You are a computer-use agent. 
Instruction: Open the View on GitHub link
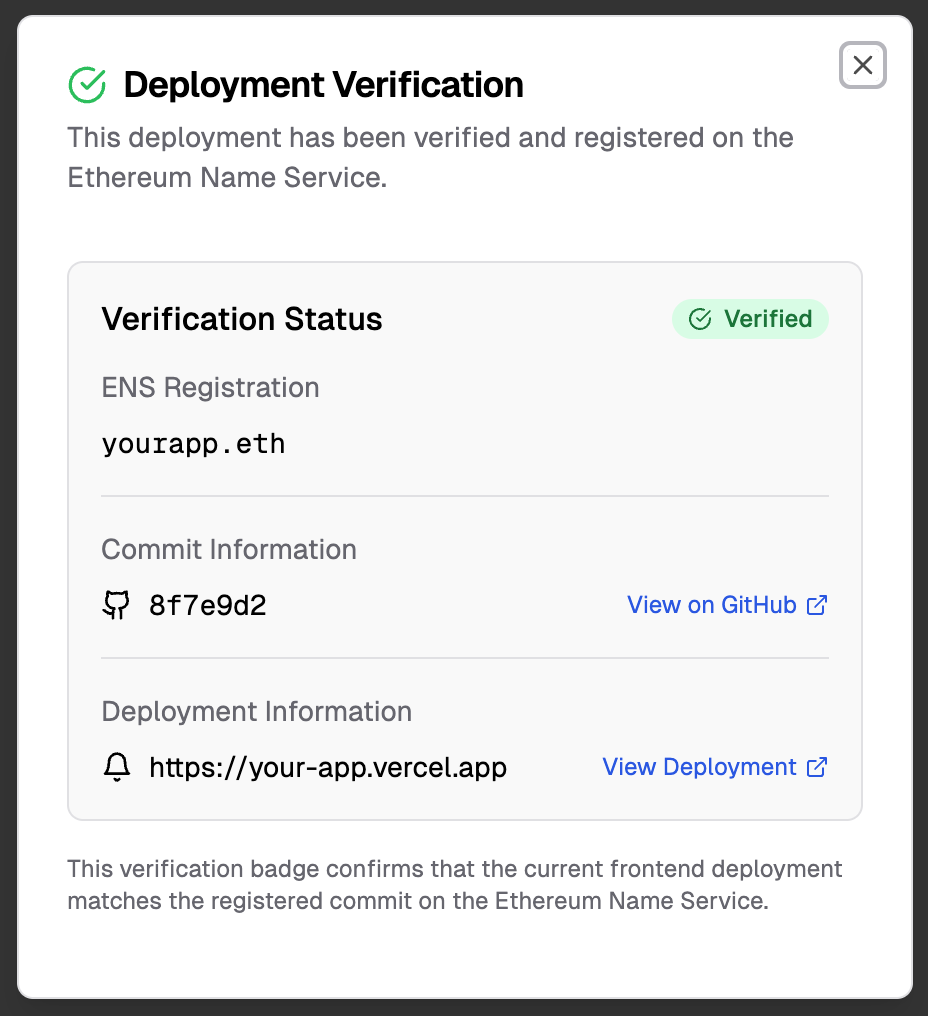click(x=727, y=605)
